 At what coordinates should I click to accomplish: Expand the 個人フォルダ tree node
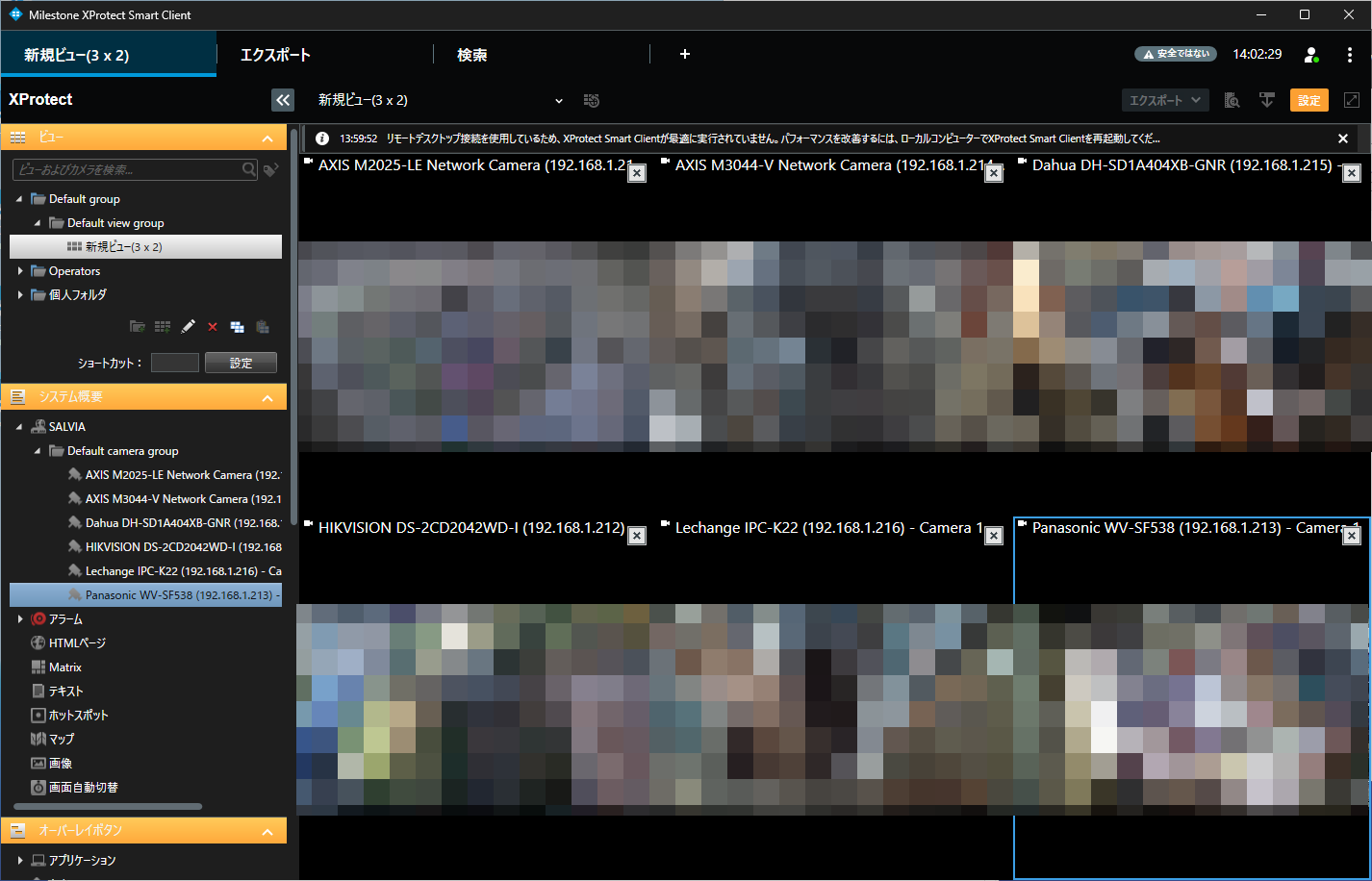point(19,295)
